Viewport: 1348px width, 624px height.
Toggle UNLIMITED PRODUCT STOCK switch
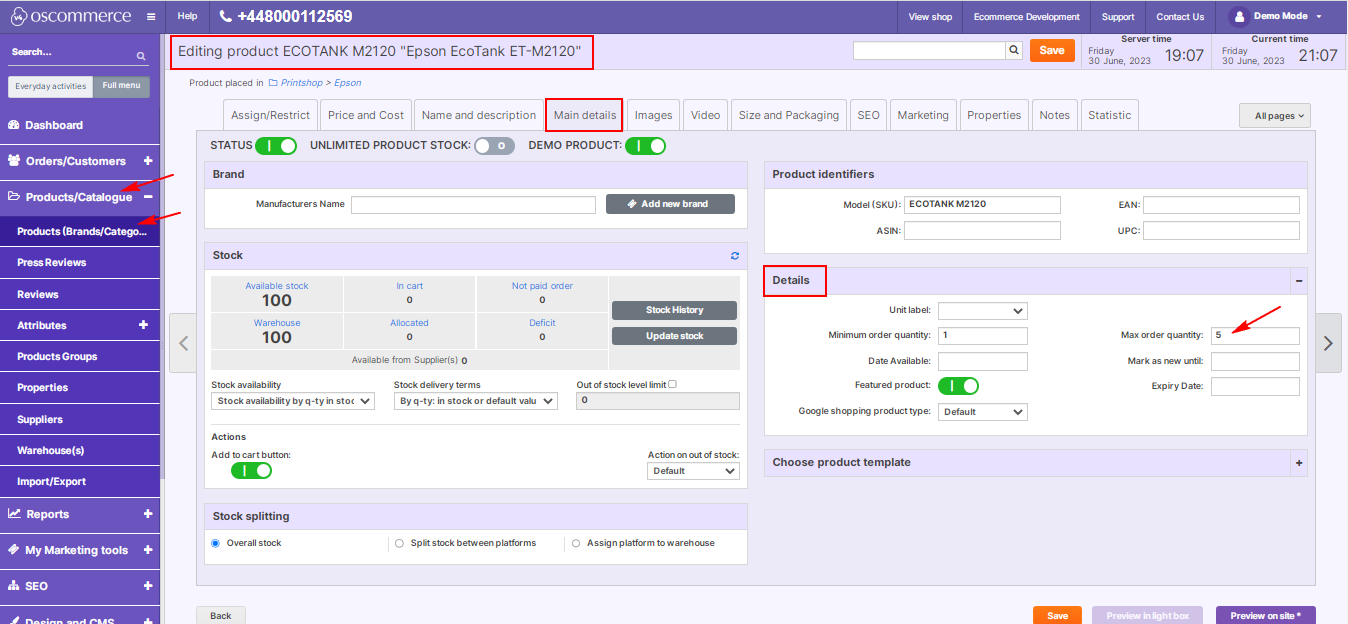[495, 146]
